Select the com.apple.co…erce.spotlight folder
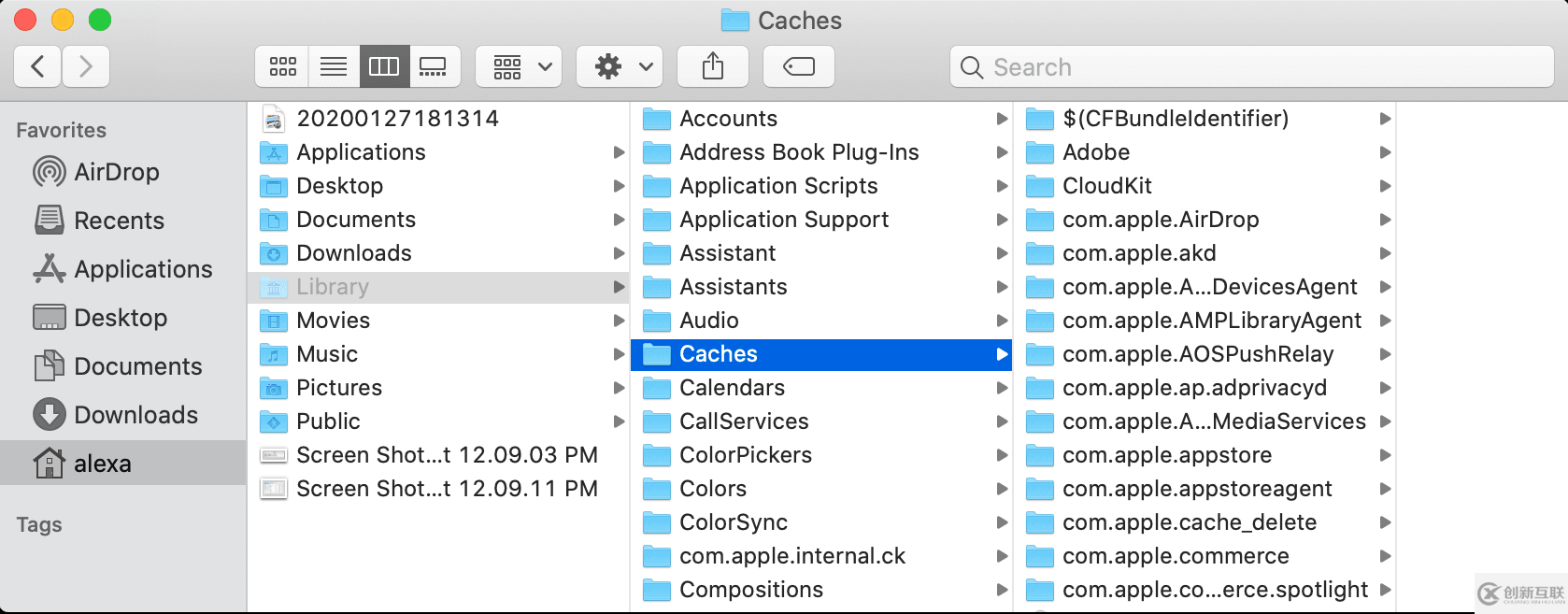 [1205, 590]
